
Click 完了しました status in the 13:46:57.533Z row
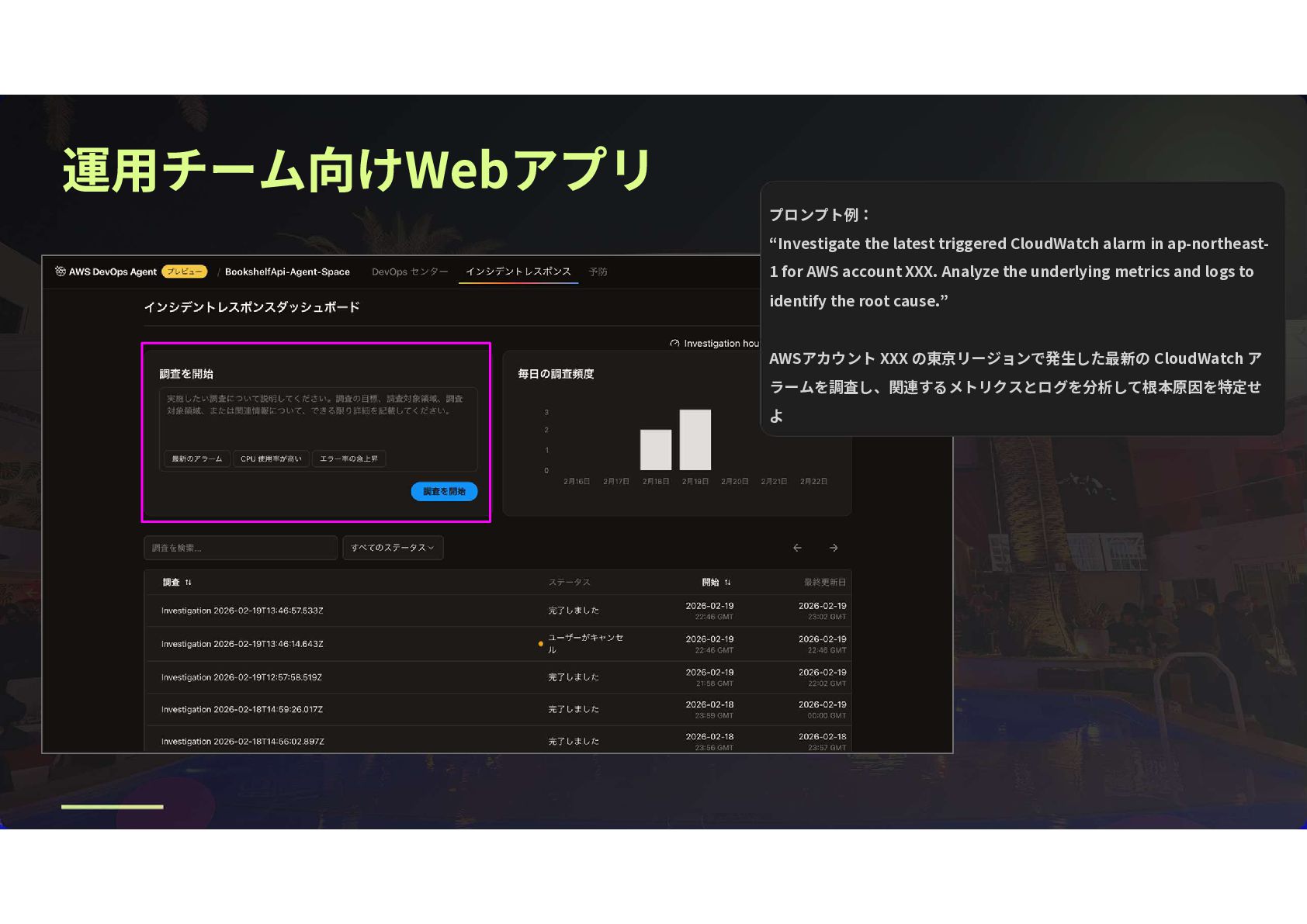click(x=574, y=611)
